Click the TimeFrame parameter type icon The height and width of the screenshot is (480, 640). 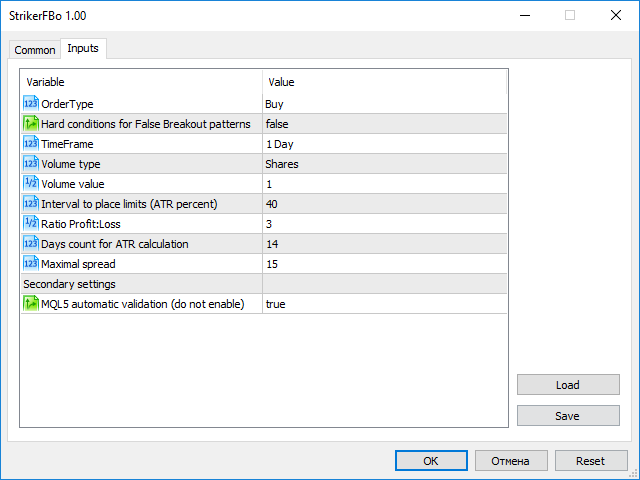30,144
